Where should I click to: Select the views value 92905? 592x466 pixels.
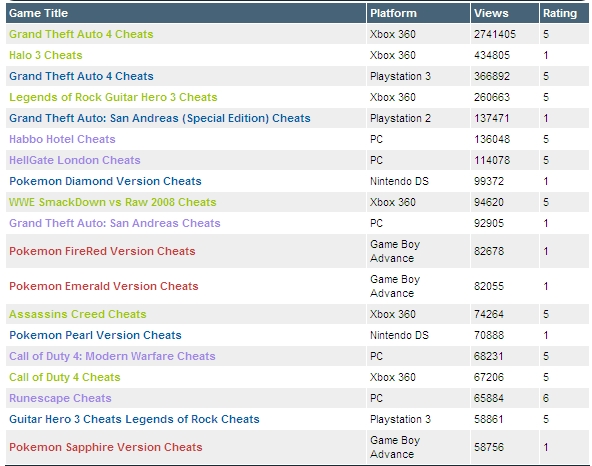(489, 223)
